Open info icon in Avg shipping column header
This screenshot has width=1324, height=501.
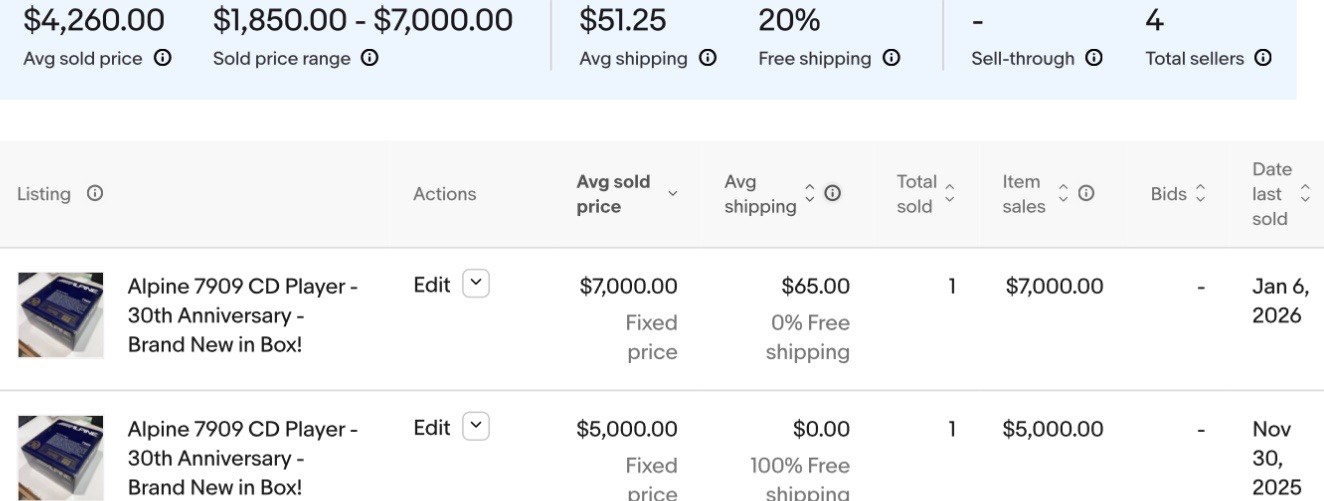click(832, 193)
